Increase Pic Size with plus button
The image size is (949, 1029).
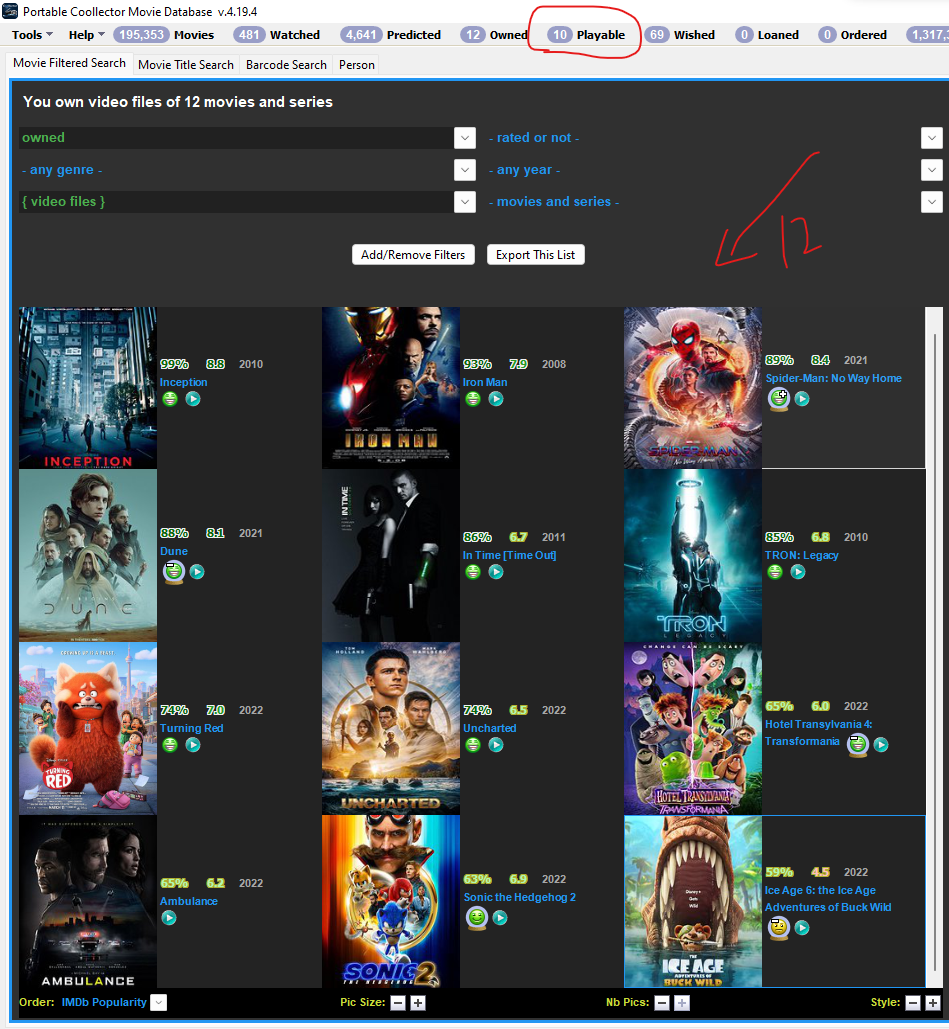tap(417, 1003)
